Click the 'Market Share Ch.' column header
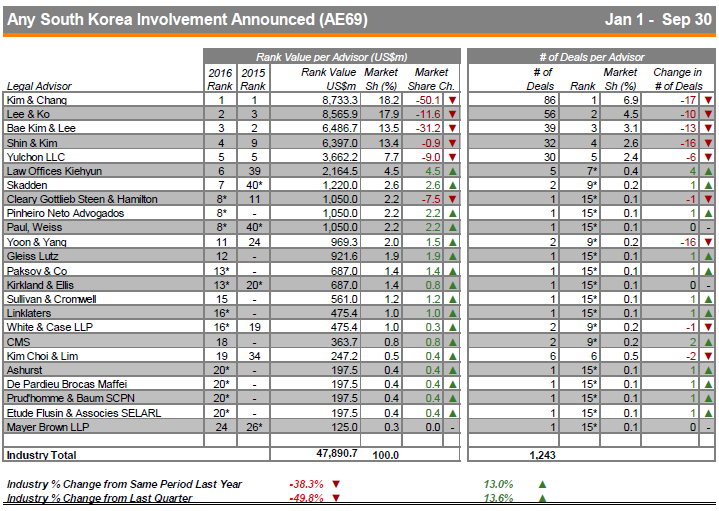The image size is (719, 511). 431,79
